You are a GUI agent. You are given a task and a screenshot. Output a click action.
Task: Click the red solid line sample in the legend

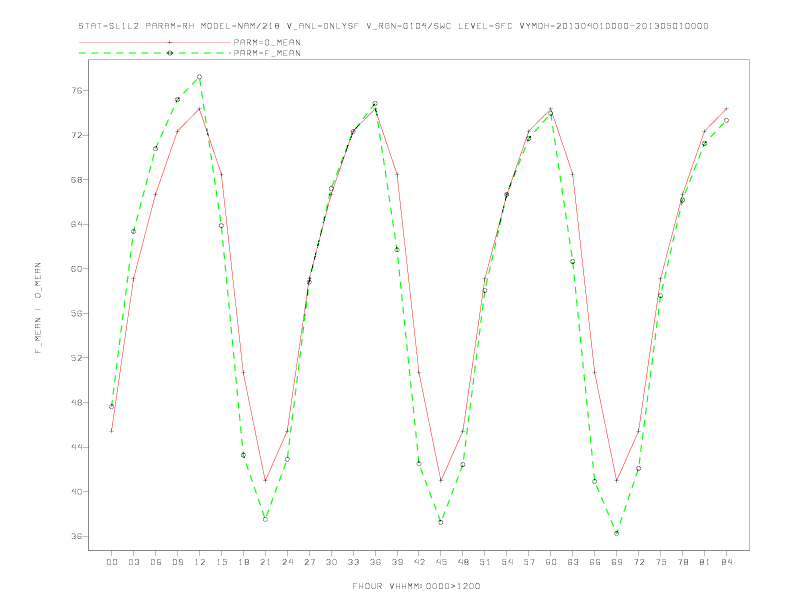(x=155, y=42)
